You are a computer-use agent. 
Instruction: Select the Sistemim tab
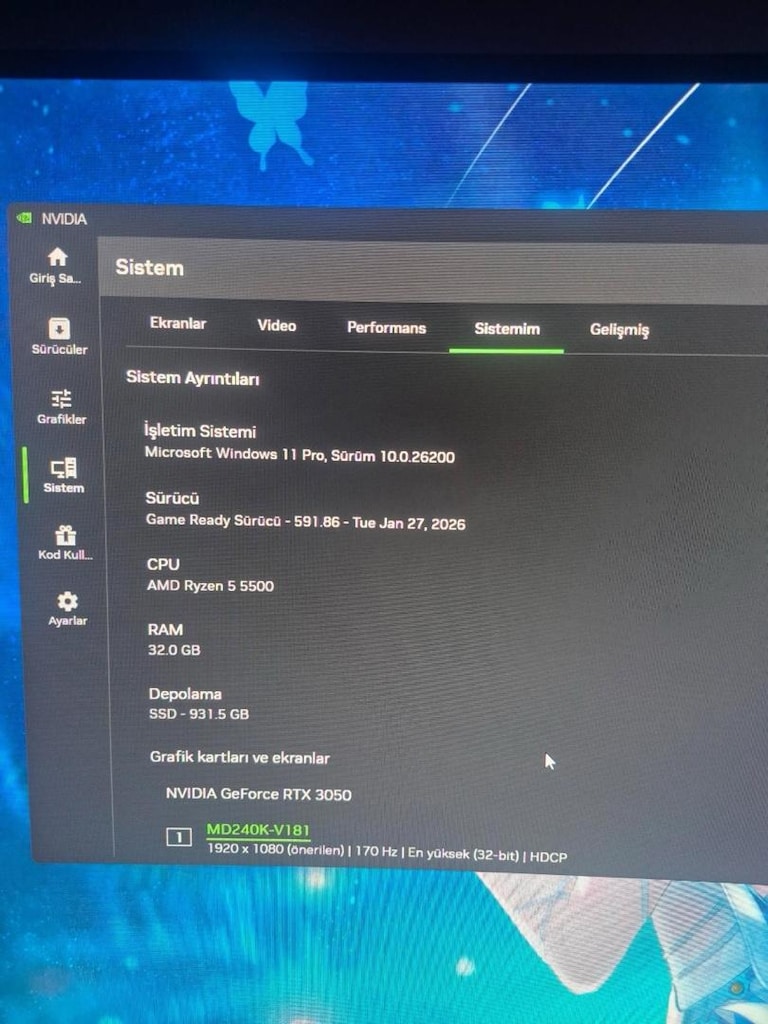coord(507,329)
